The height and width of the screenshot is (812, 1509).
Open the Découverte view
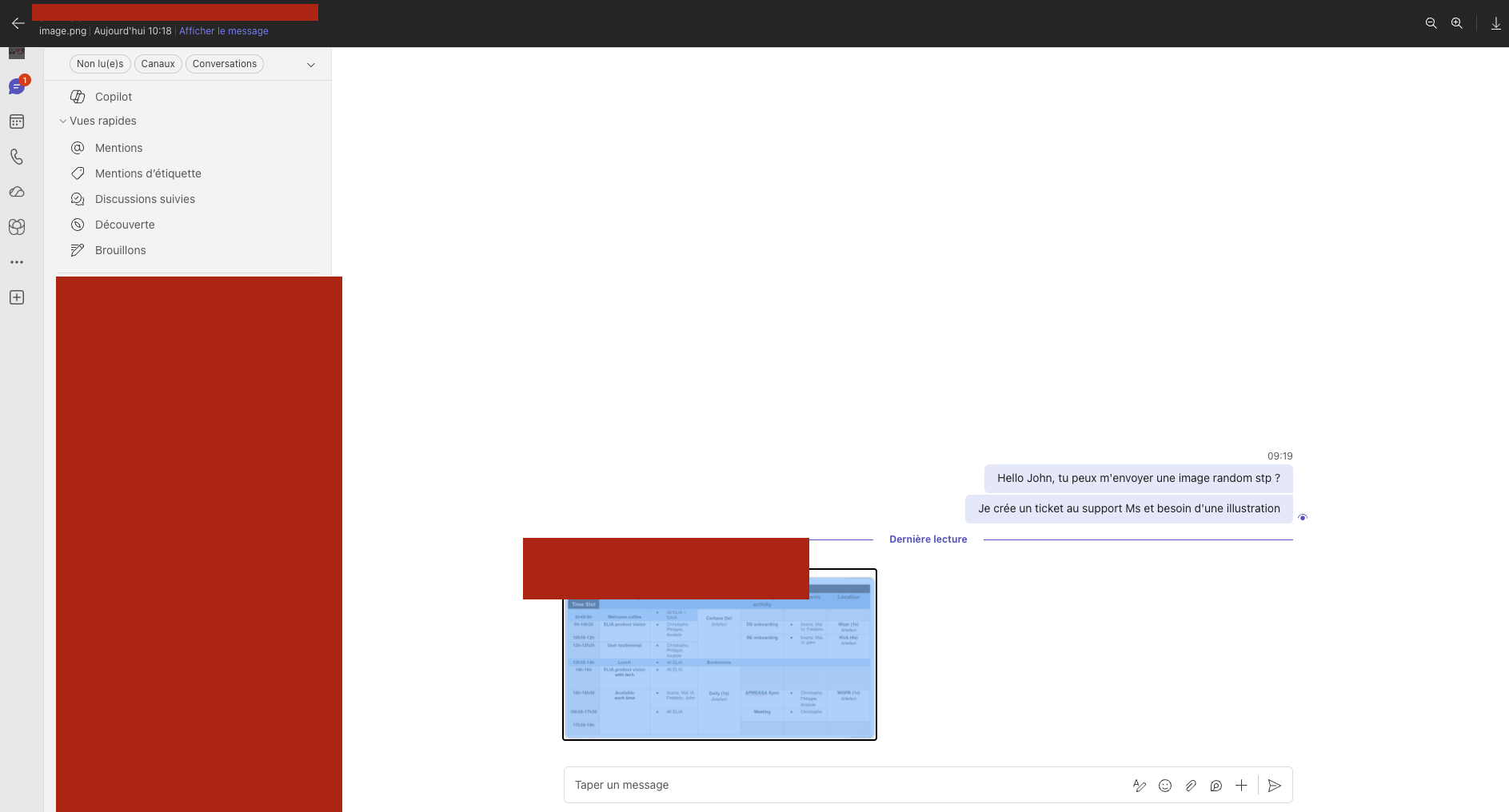(x=189, y=225)
